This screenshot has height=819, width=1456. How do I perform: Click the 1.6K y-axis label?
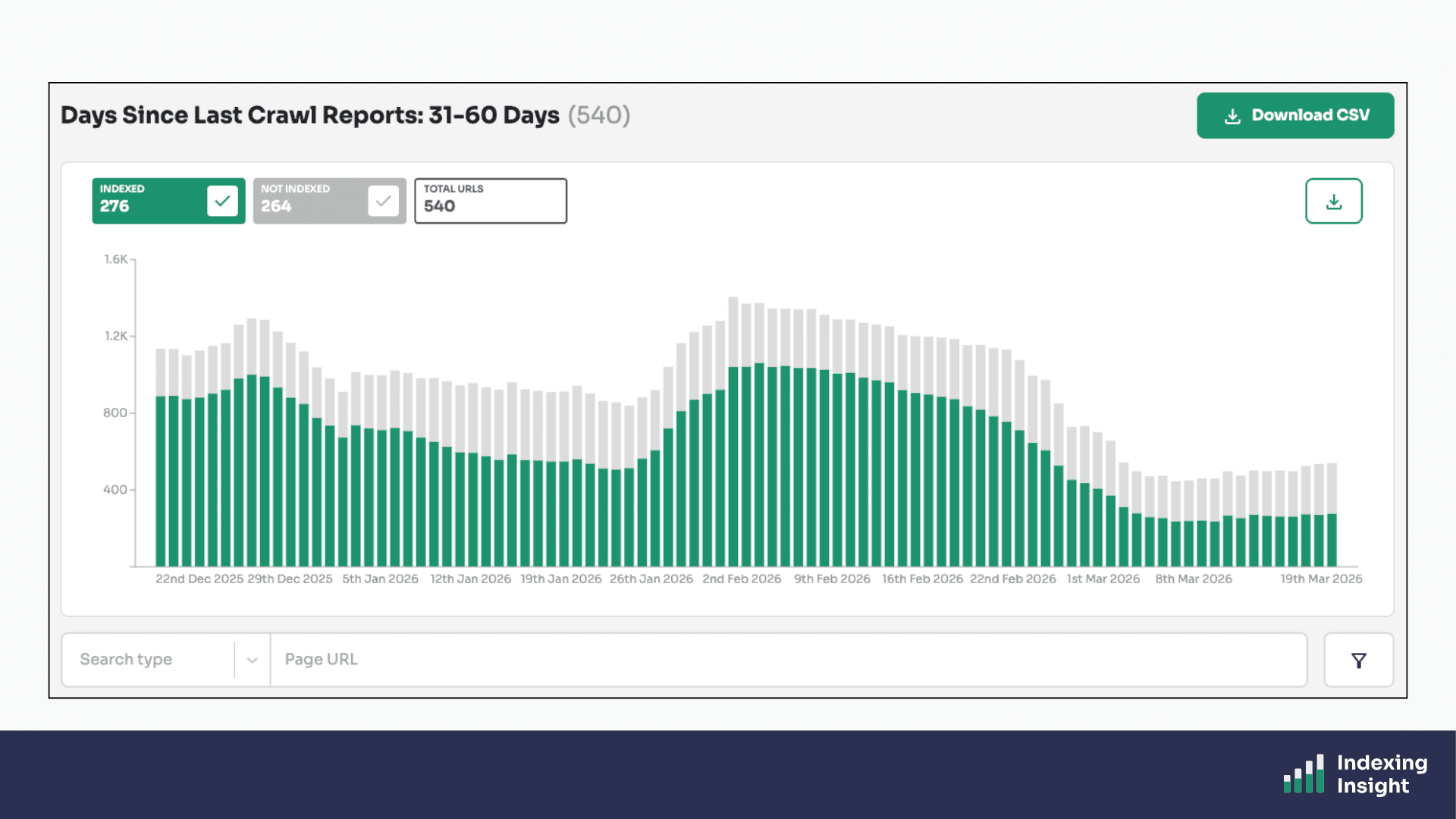click(x=115, y=259)
